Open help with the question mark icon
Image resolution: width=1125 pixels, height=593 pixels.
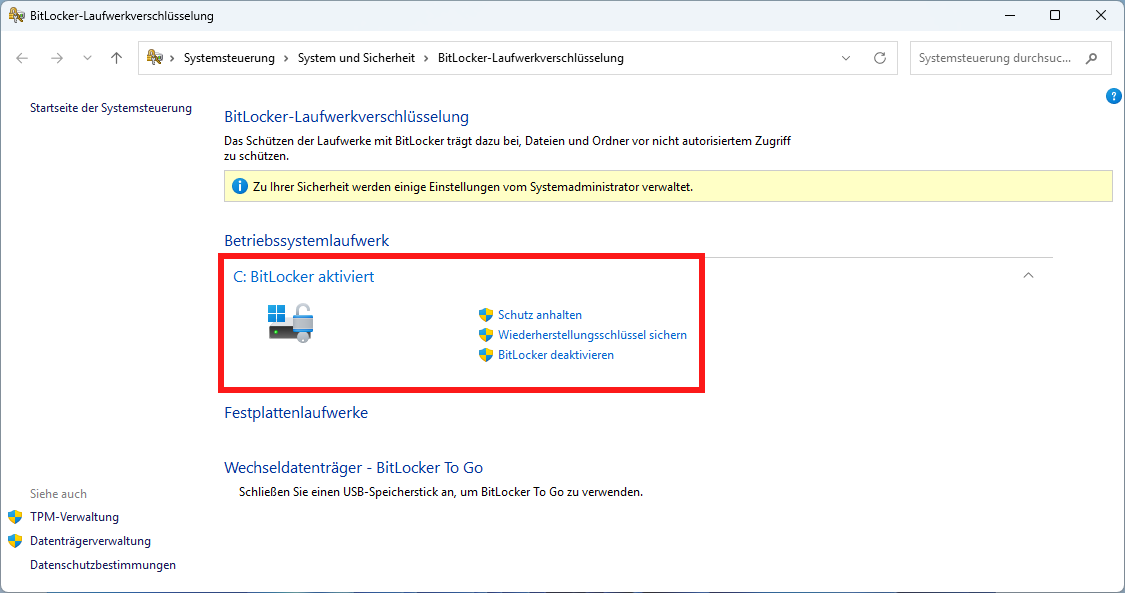tap(1114, 96)
